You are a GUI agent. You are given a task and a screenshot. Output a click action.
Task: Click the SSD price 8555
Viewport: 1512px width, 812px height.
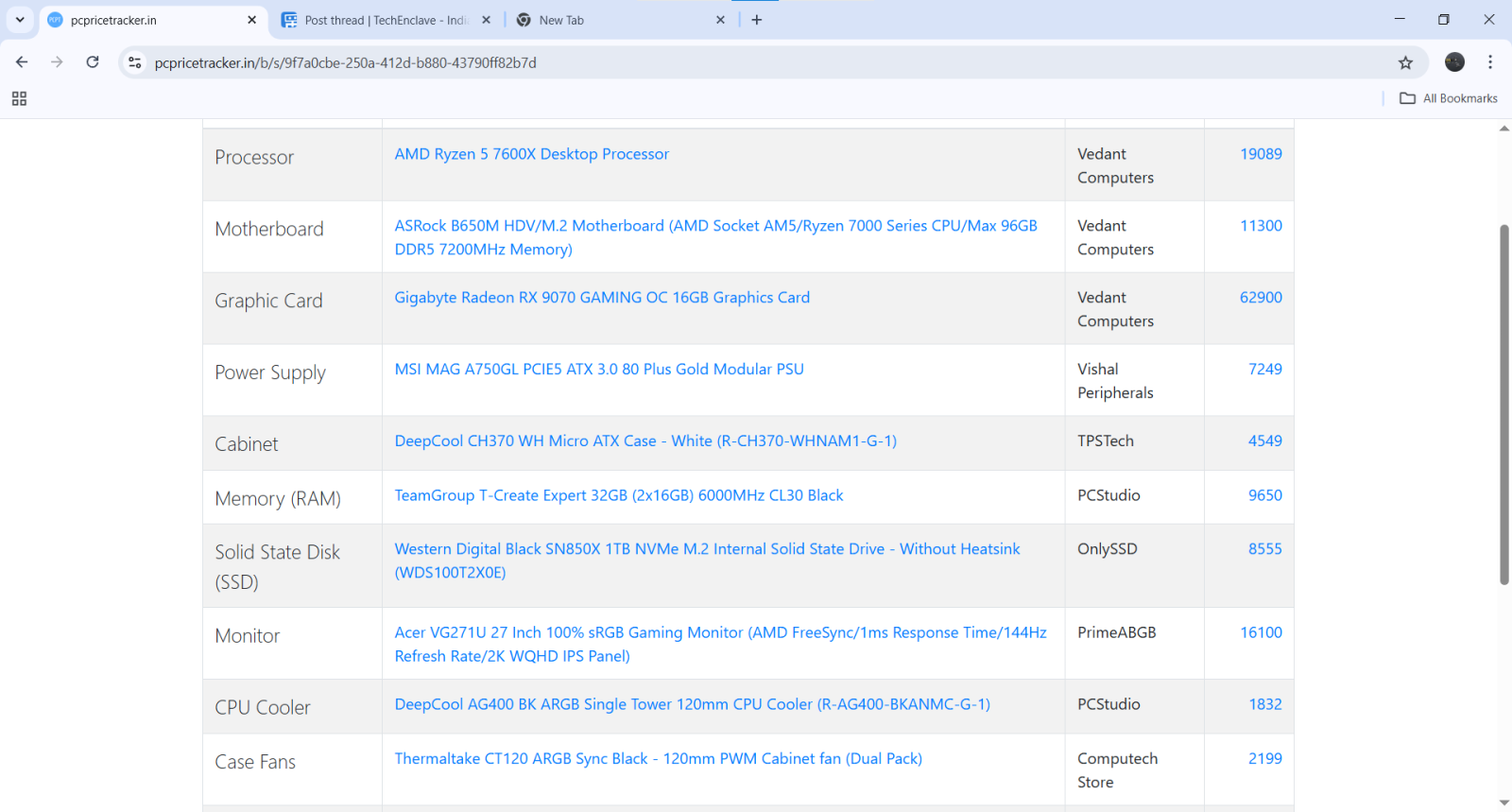[x=1264, y=549]
